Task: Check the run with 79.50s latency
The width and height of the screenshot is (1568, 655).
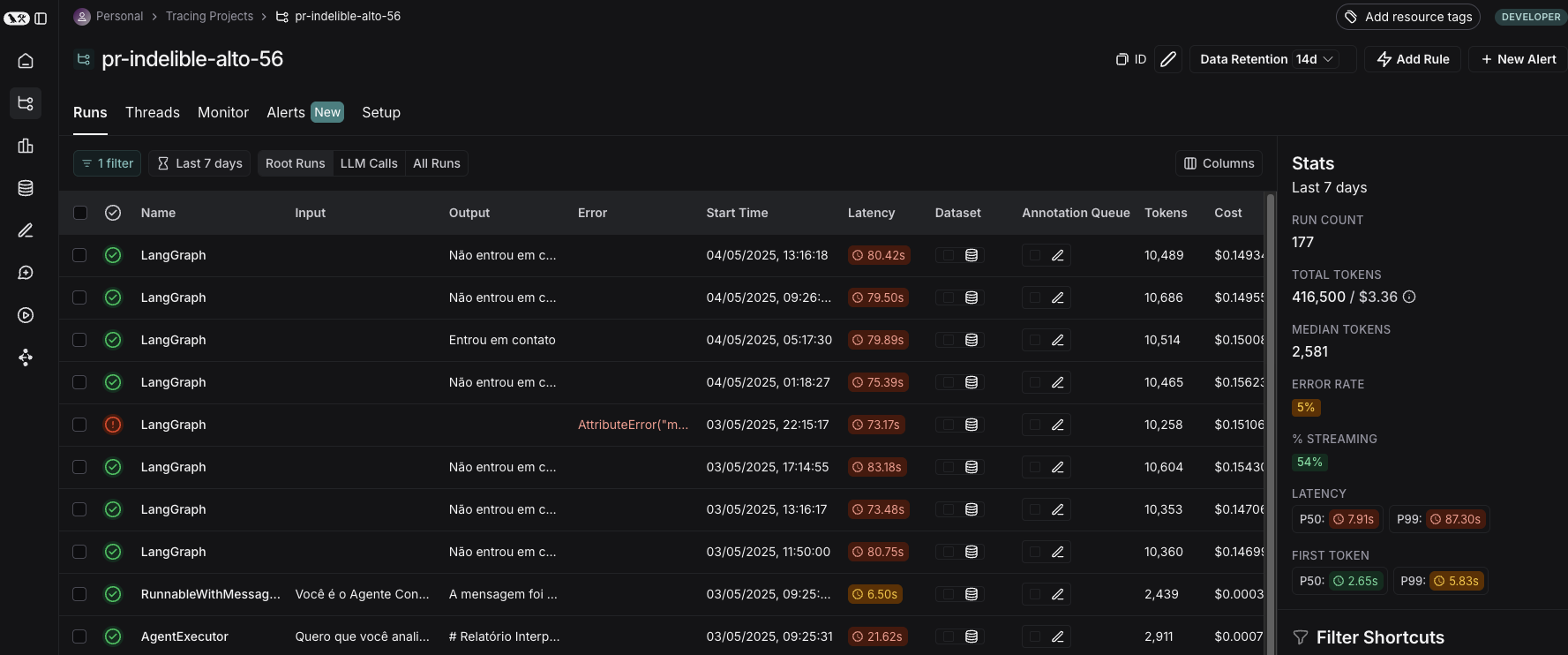Action: [79, 297]
